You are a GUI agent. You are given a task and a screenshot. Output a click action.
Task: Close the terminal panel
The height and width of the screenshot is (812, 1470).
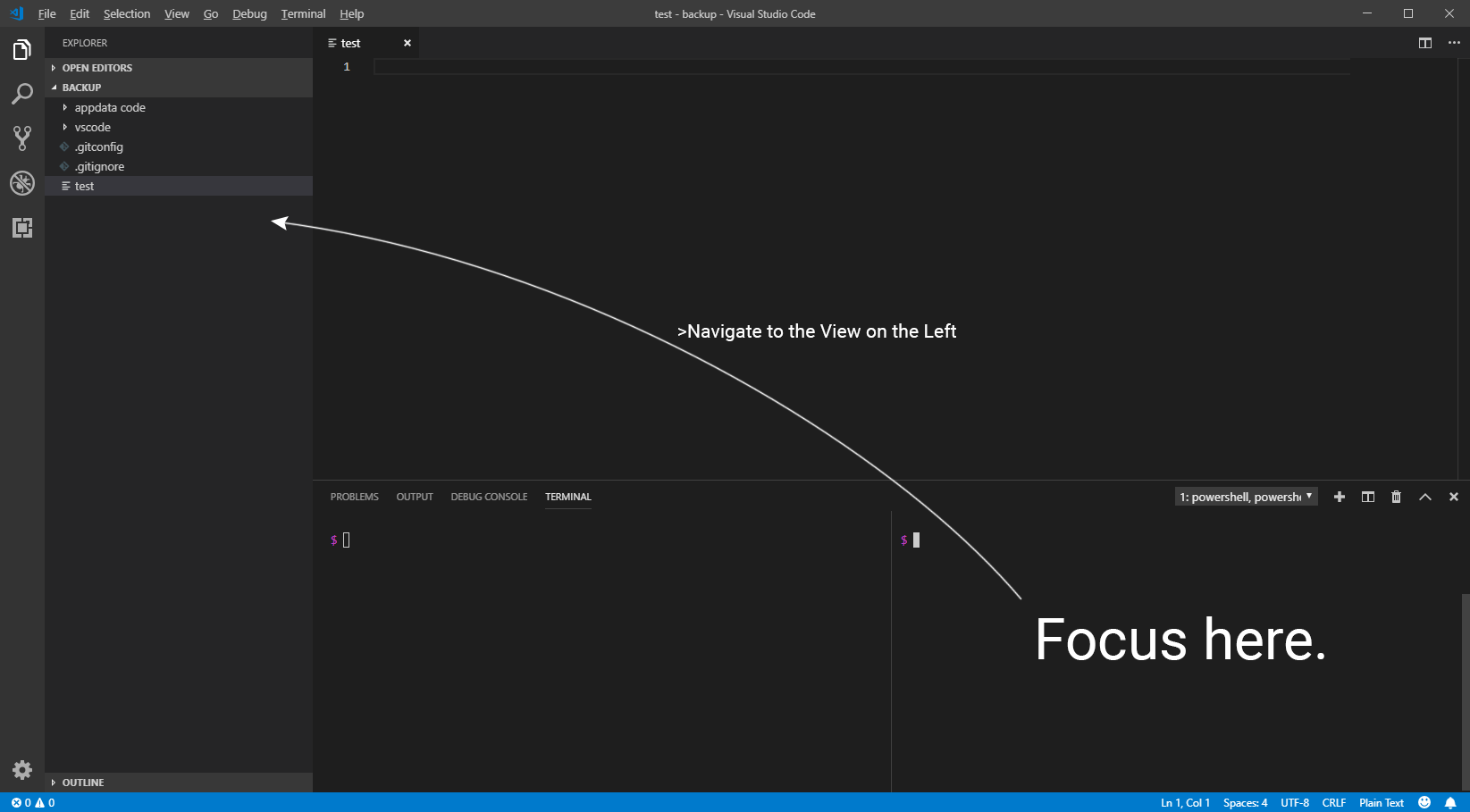coord(1454,497)
